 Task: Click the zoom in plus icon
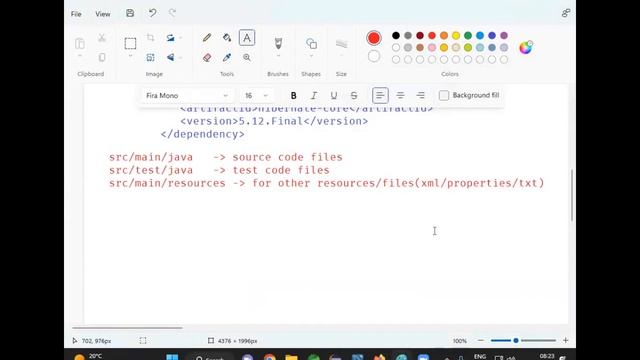coord(565,340)
